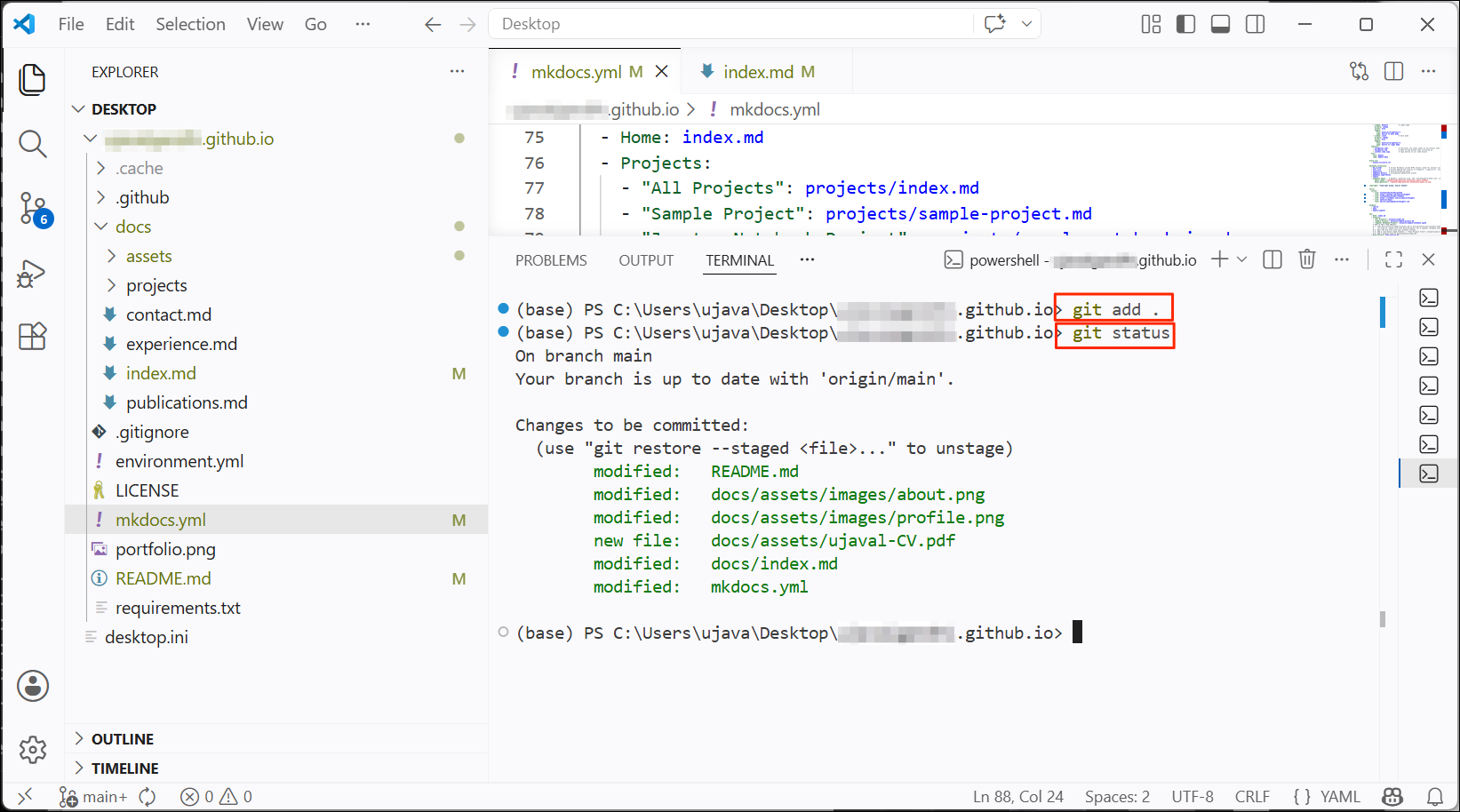1460x812 pixels.
Task: Open the new terminal launch profile dropdown
Action: [1242, 259]
